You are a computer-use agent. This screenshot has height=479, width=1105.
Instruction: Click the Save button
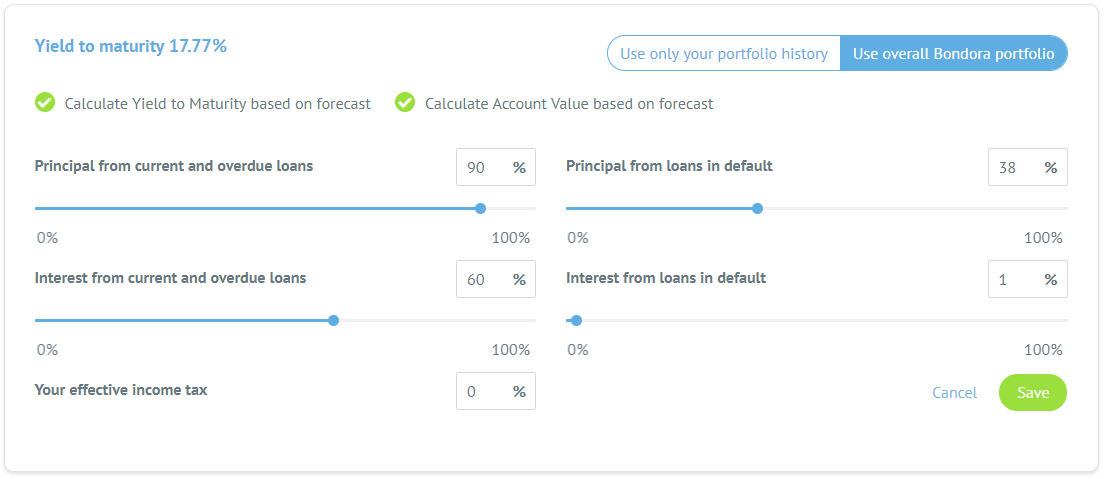pyautogui.click(x=1032, y=392)
